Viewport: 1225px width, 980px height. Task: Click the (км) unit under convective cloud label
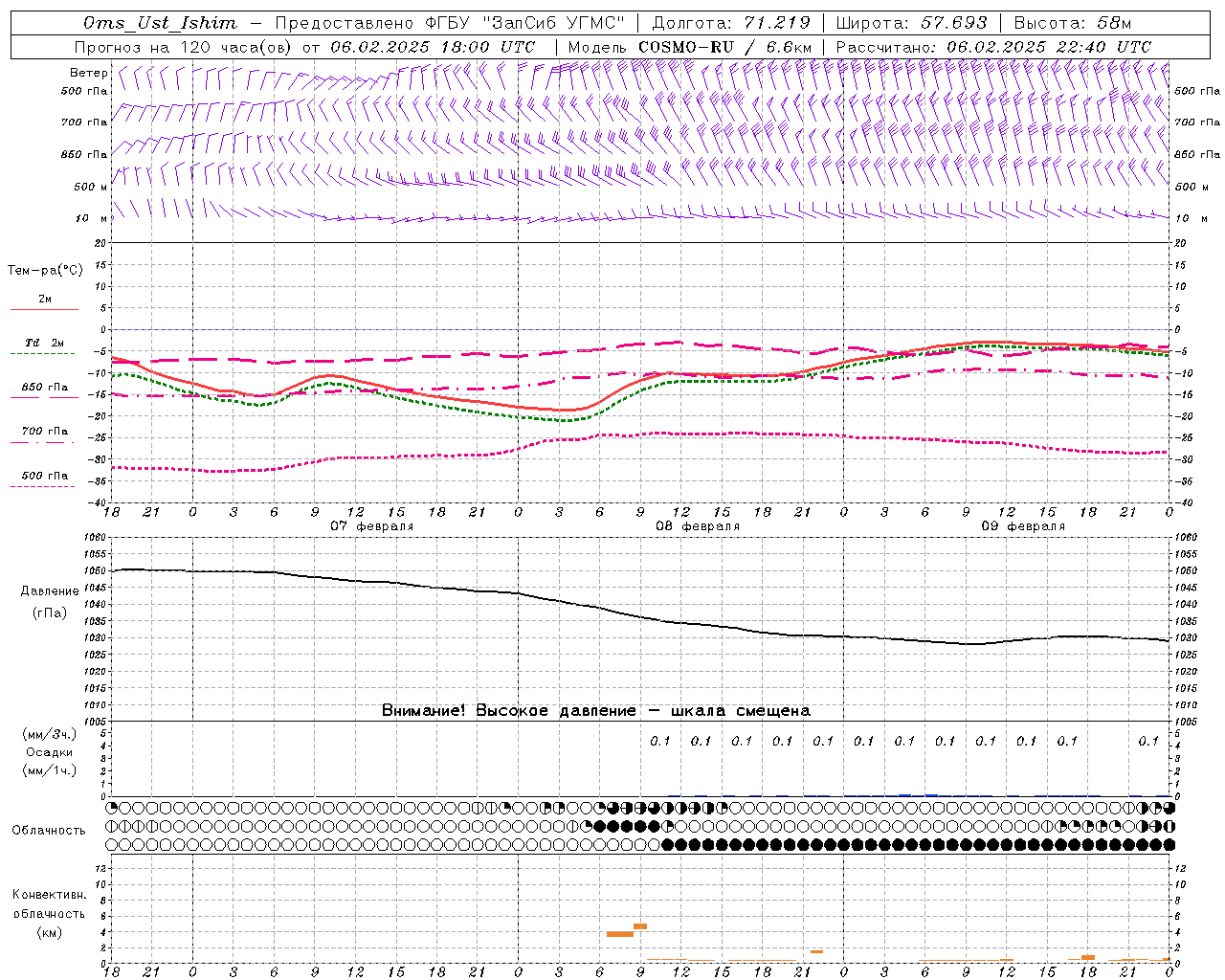pos(49,932)
